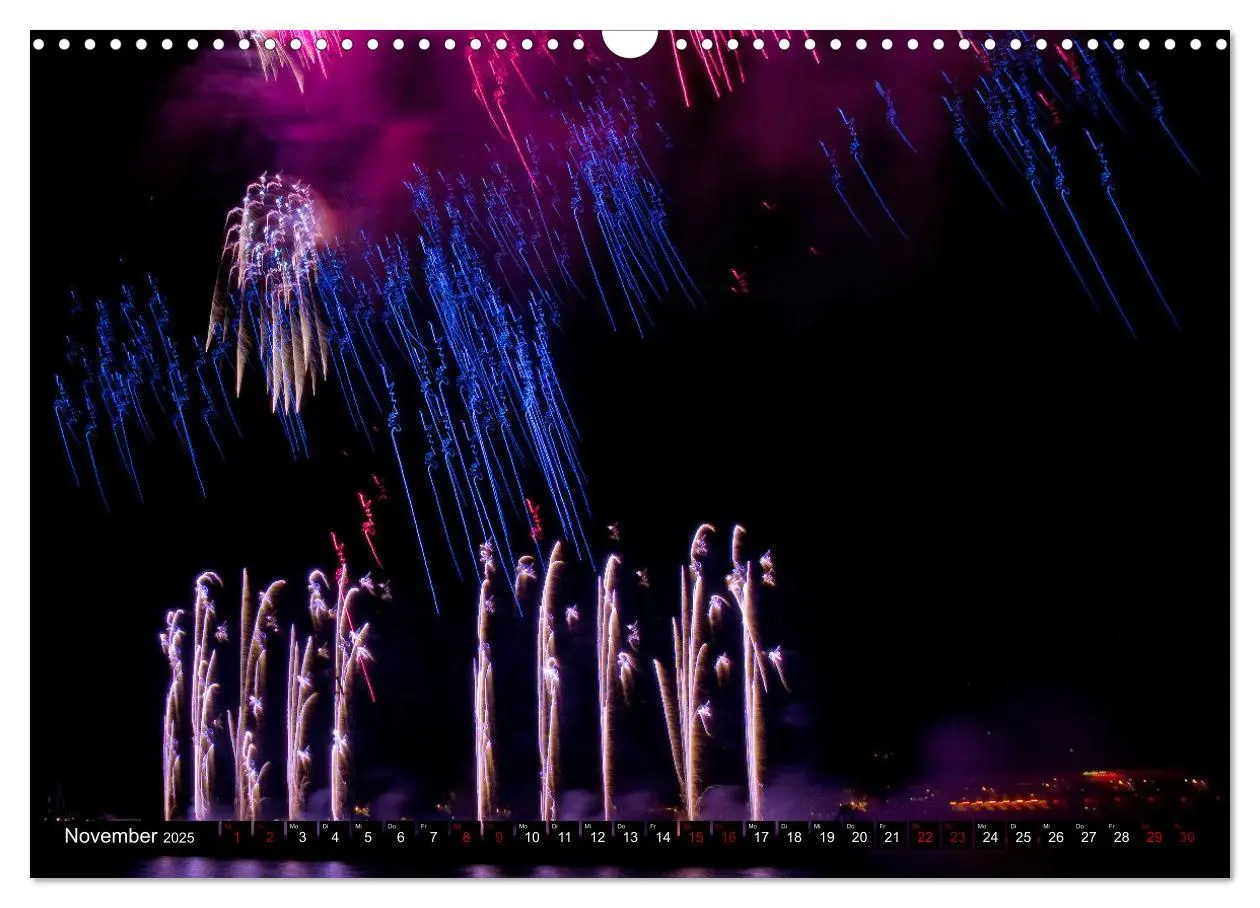The image size is (1260, 908).
Task: Select red date 15 in the calendar strip
Action: coord(696,837)
